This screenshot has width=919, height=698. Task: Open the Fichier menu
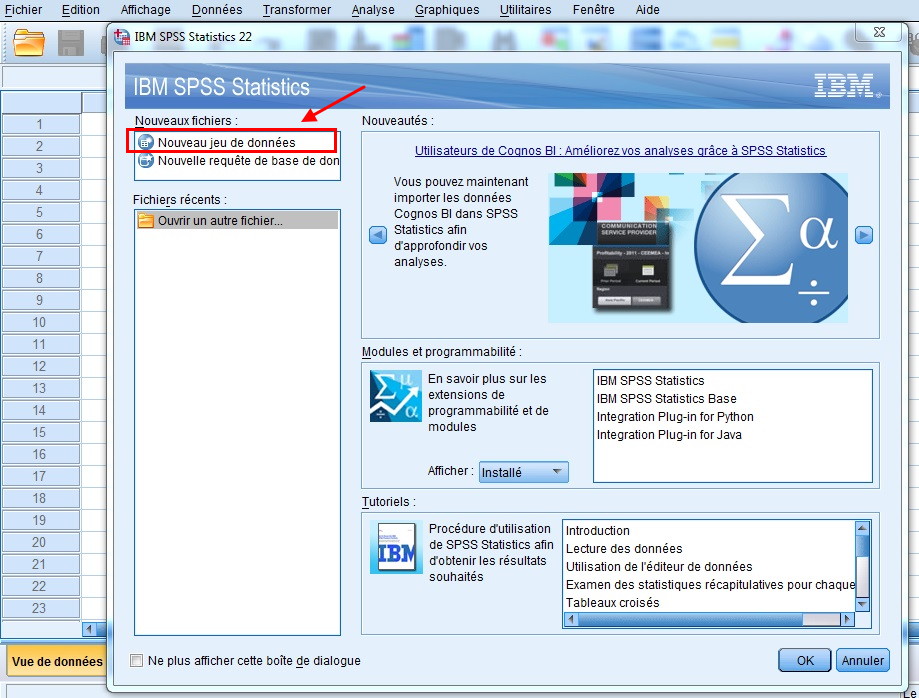click(23, 10)
